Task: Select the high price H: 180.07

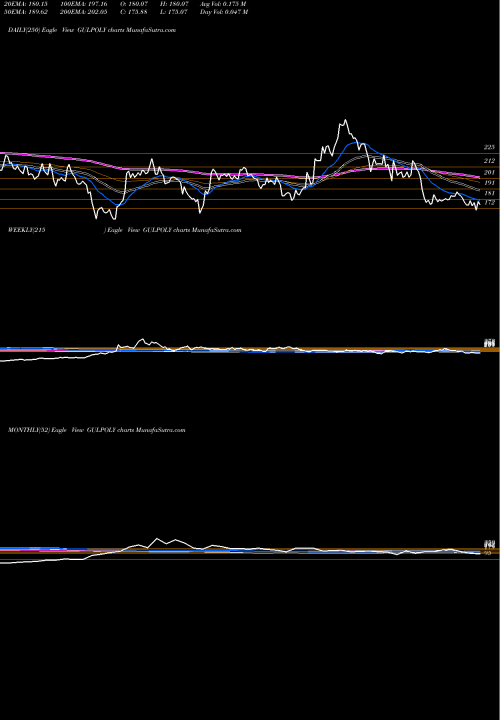Action: (174, 4)
